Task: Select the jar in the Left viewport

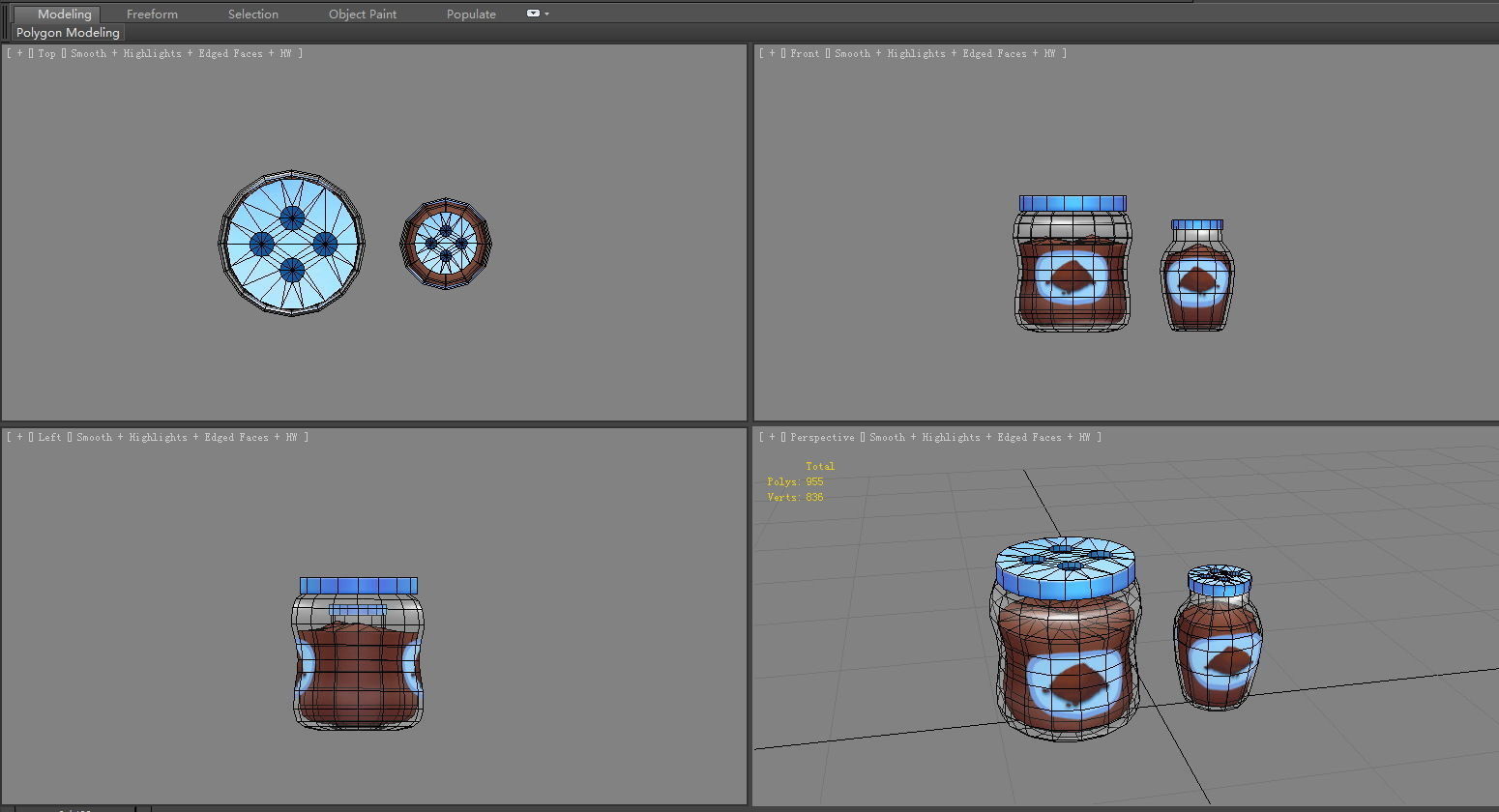Action: pos(358,653)
